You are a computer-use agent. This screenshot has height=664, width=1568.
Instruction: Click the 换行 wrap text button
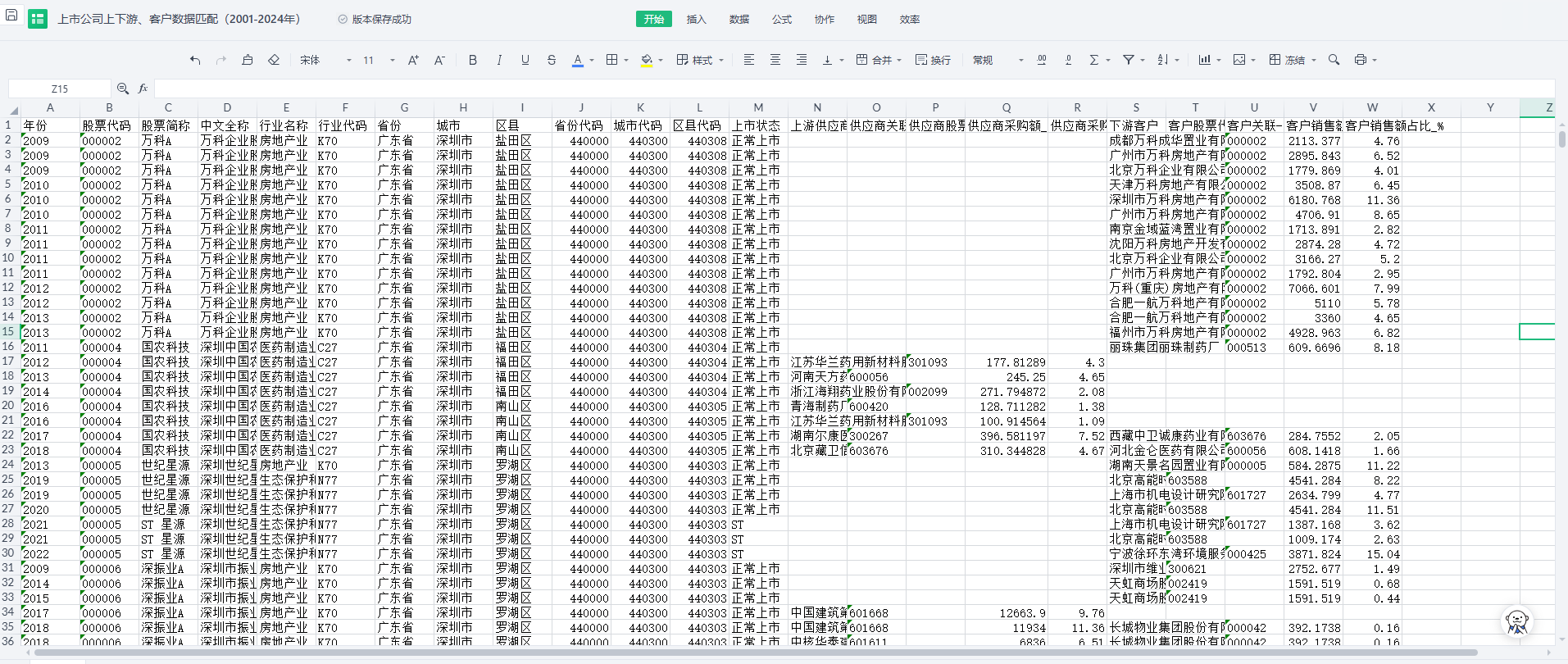(933, 60)
